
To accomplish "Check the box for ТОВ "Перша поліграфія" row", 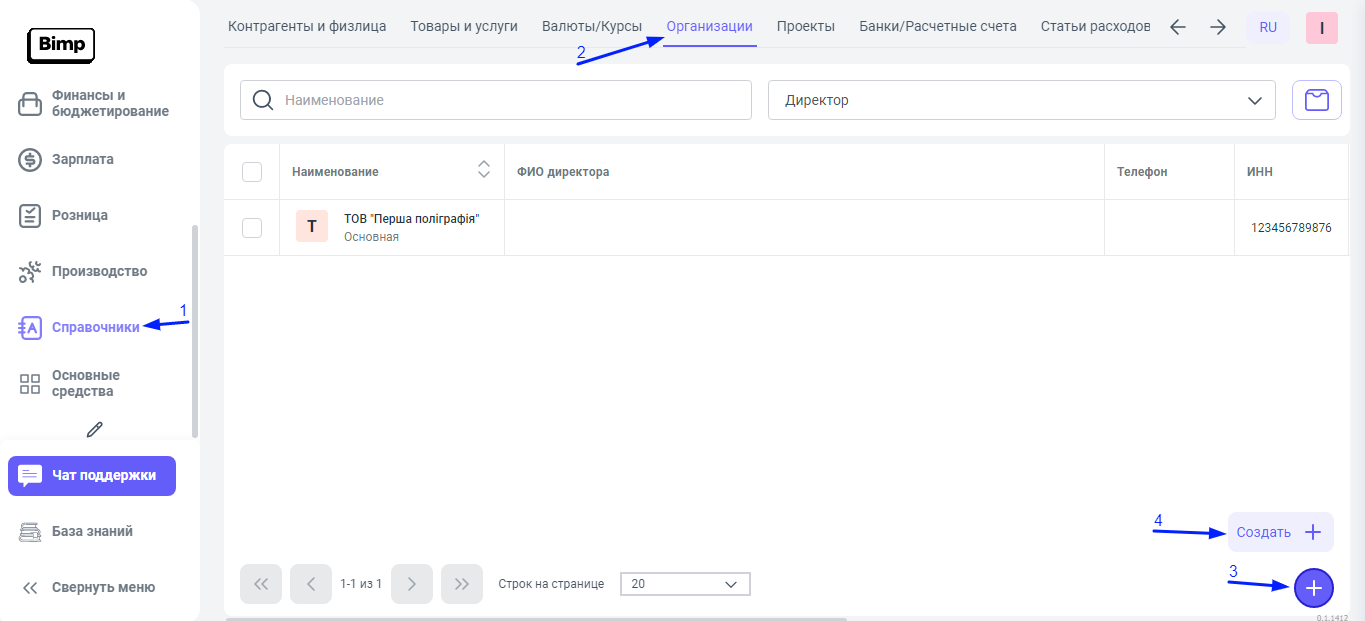I will tap(252, 228).
